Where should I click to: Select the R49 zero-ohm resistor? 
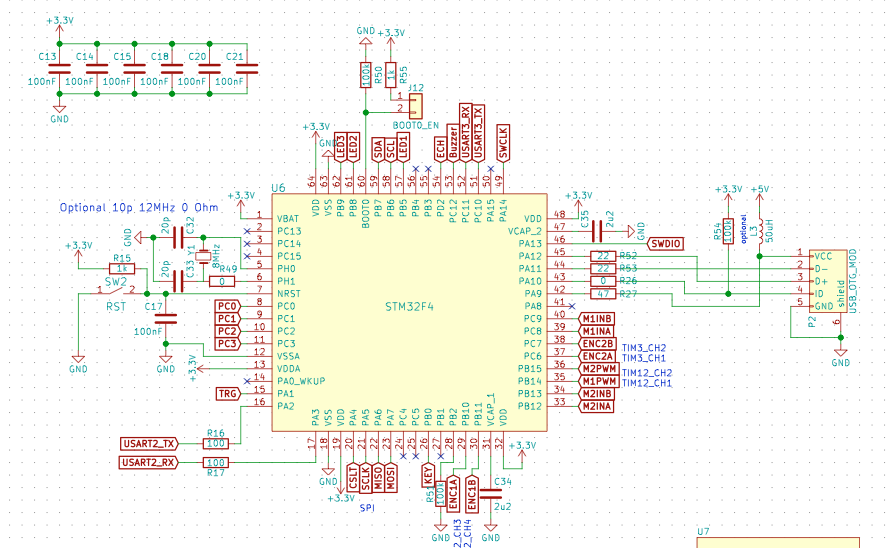coord(222,281)
